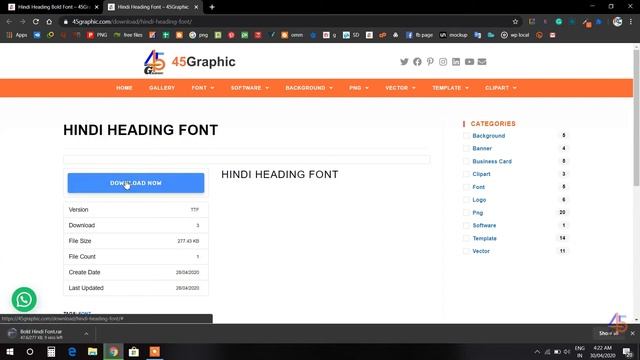Show hidden system tray icons
The image size is (640, 360).
pyautogui.click(x=537, y=352)
